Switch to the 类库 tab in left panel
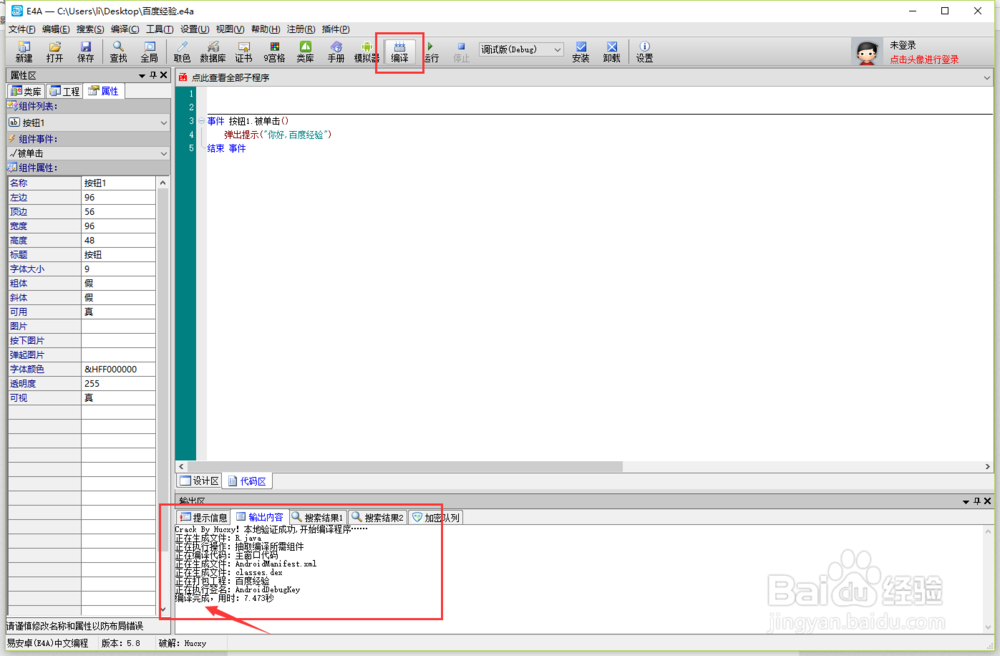The height and width of the screenshot is (656, 1000). 26,91
